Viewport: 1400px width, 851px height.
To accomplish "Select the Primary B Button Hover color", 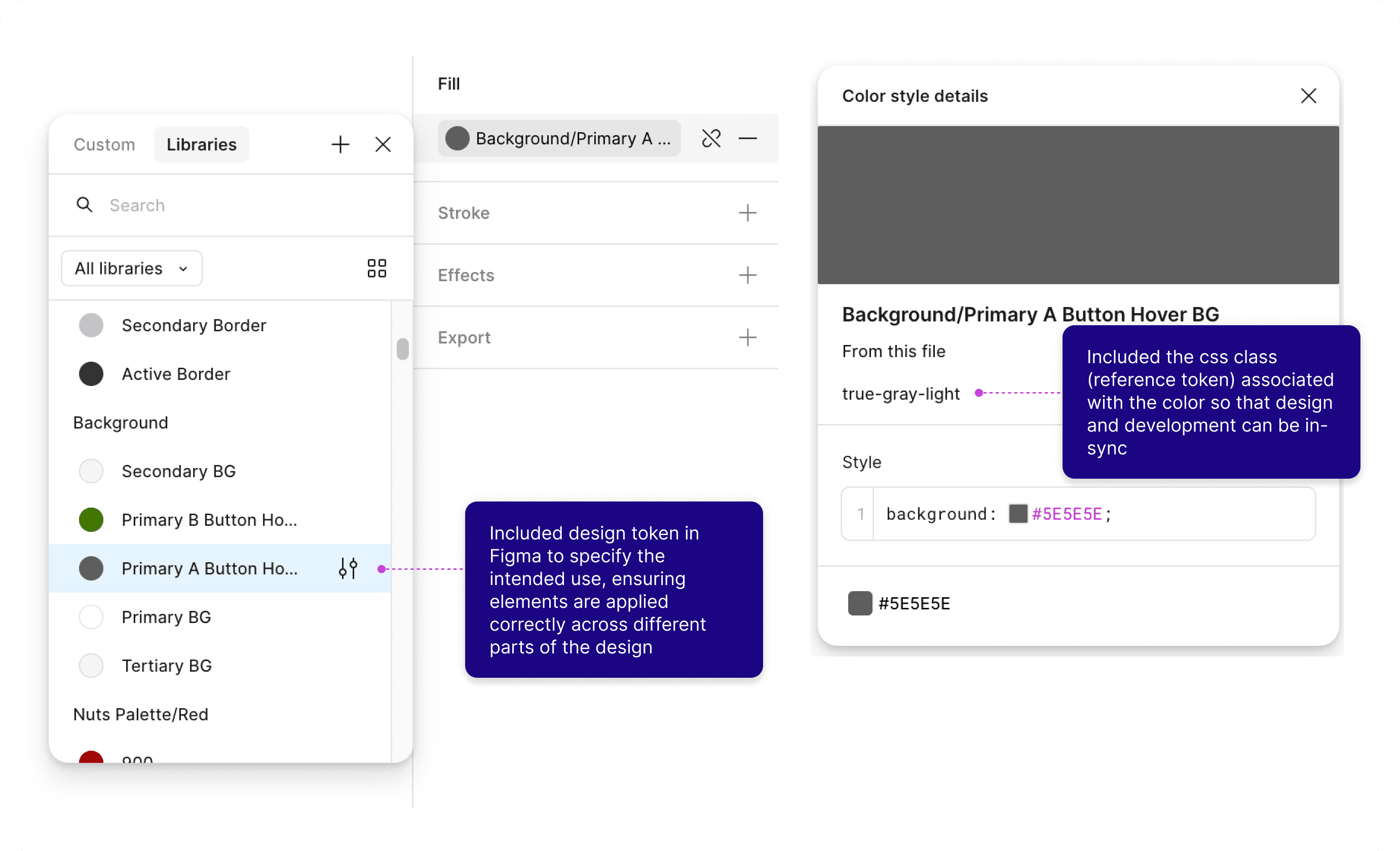I will coord(209,519).
